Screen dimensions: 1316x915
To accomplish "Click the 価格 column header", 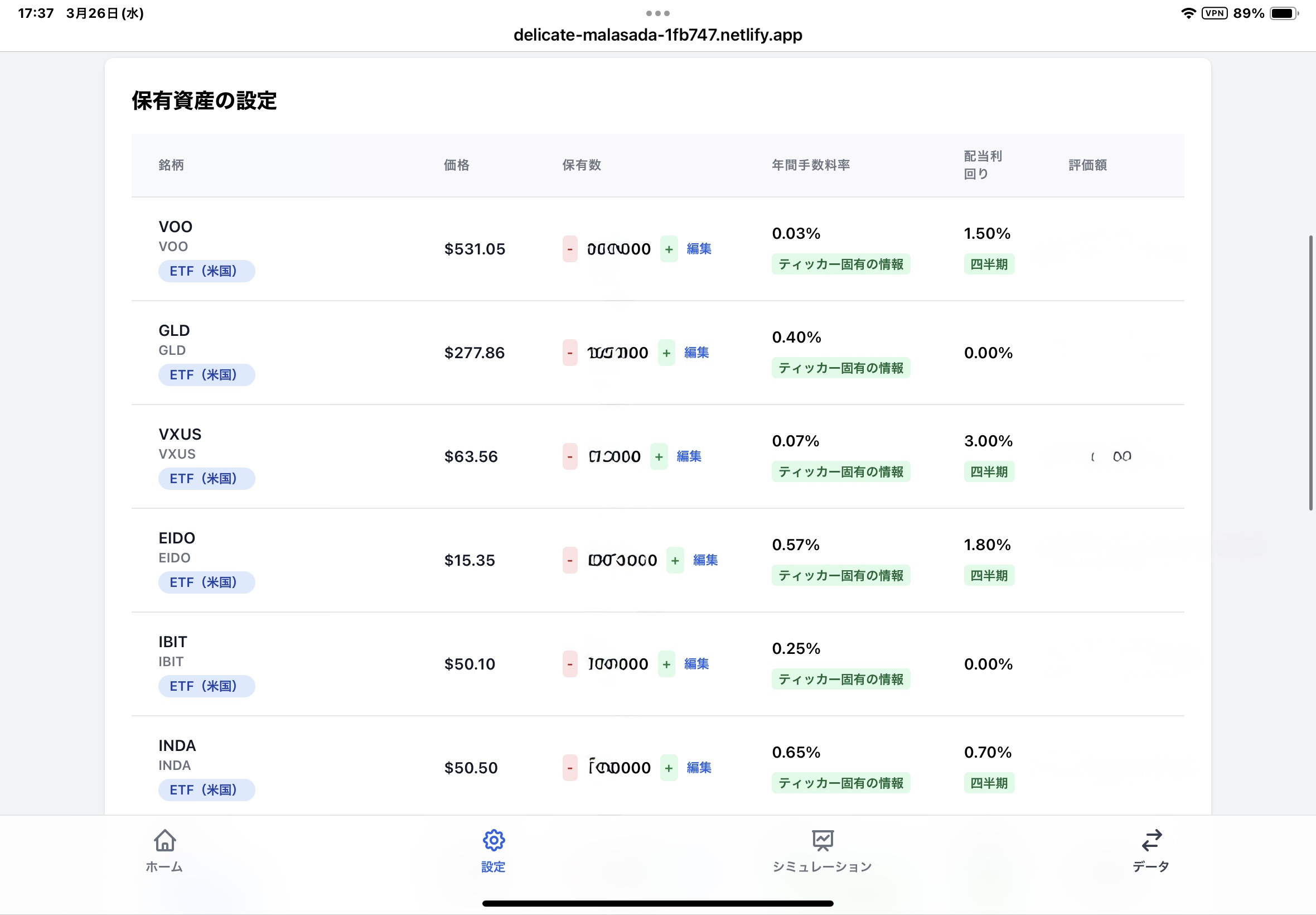I will pos(457,165).
